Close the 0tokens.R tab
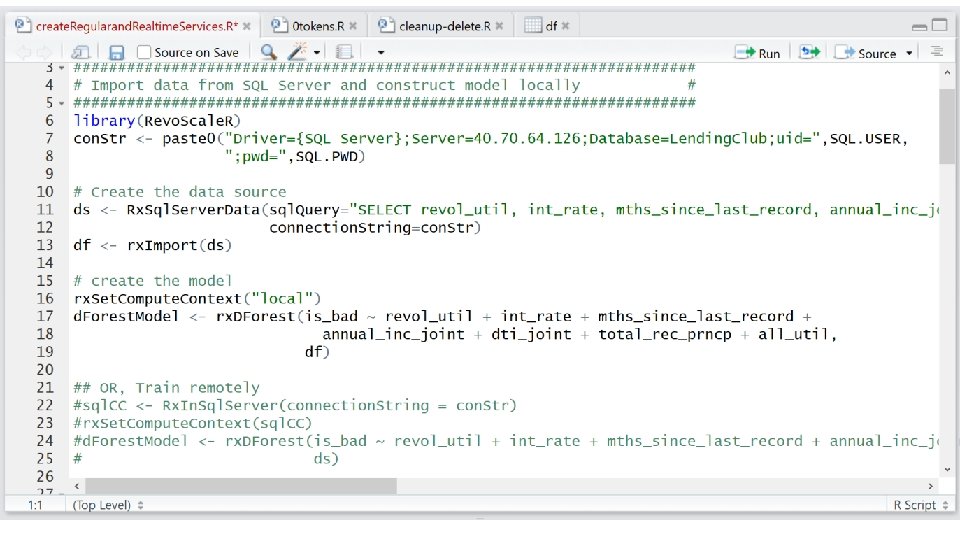The height and width of the screenshot is (540, 960). coord(353,26)
